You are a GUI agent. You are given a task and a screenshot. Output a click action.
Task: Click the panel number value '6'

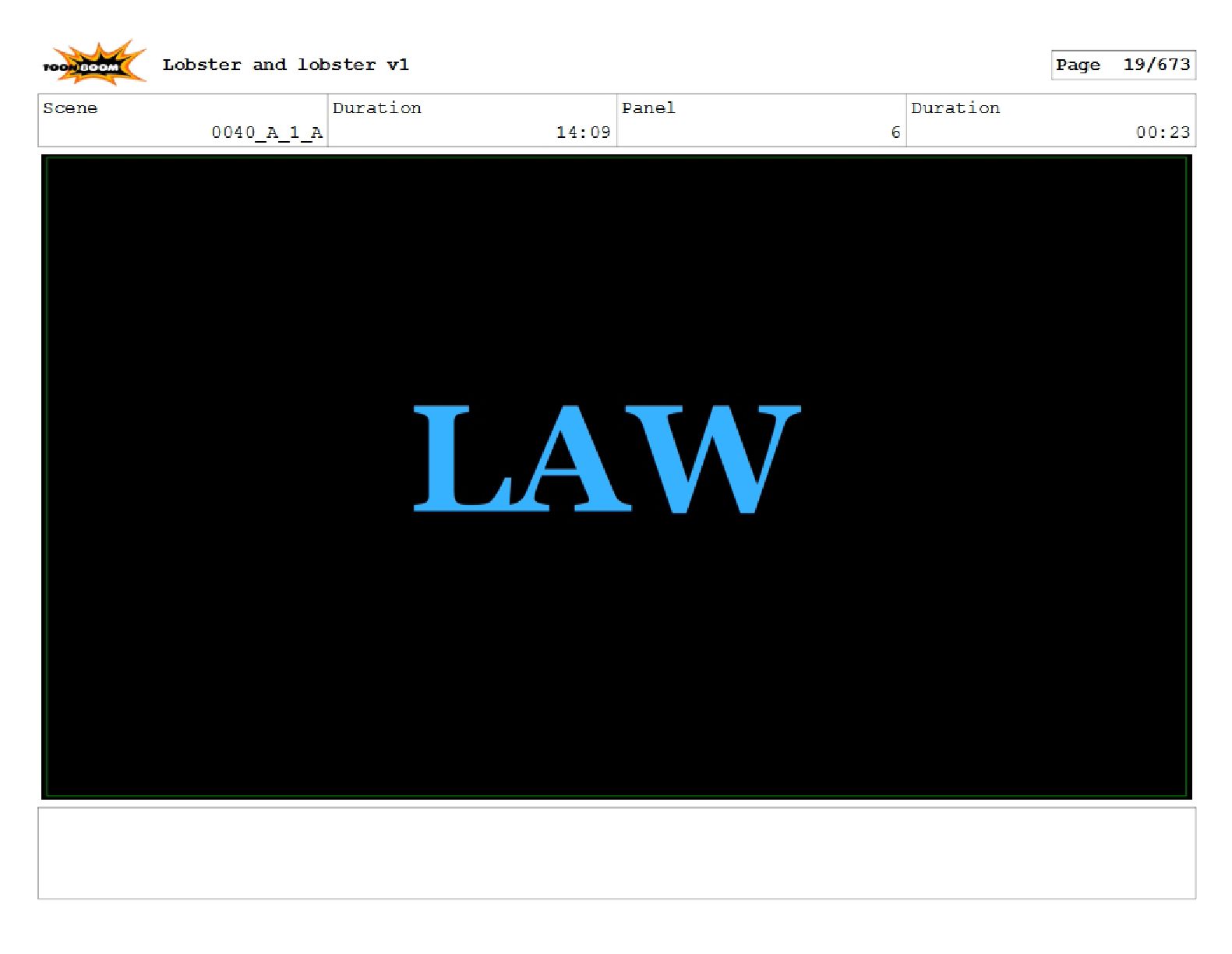pos(895,132)
